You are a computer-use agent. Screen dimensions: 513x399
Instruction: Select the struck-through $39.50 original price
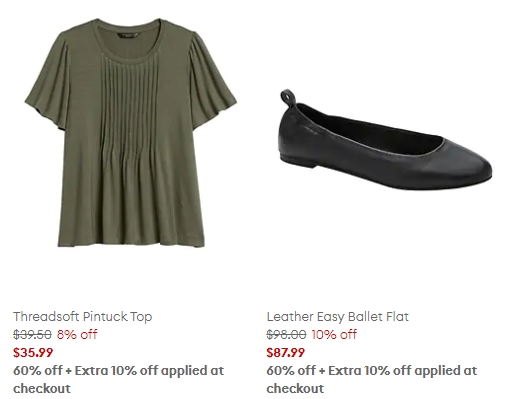tap(32, 334)
